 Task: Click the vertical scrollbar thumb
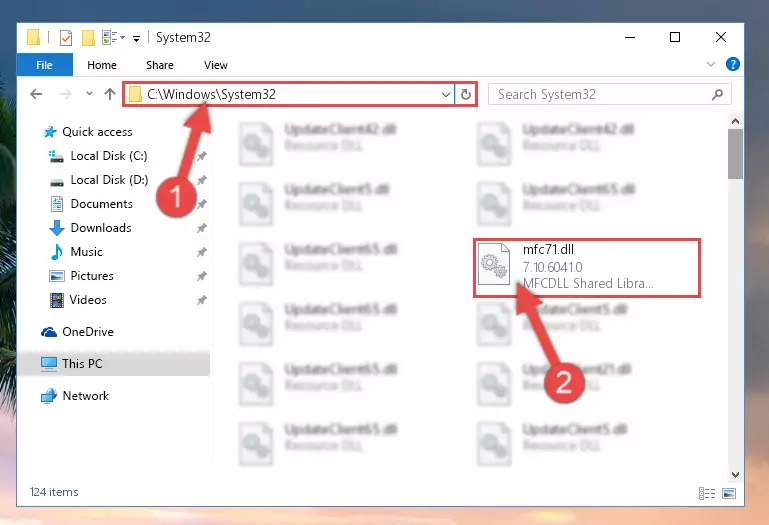pyautogui.click(x=735, y=154)
